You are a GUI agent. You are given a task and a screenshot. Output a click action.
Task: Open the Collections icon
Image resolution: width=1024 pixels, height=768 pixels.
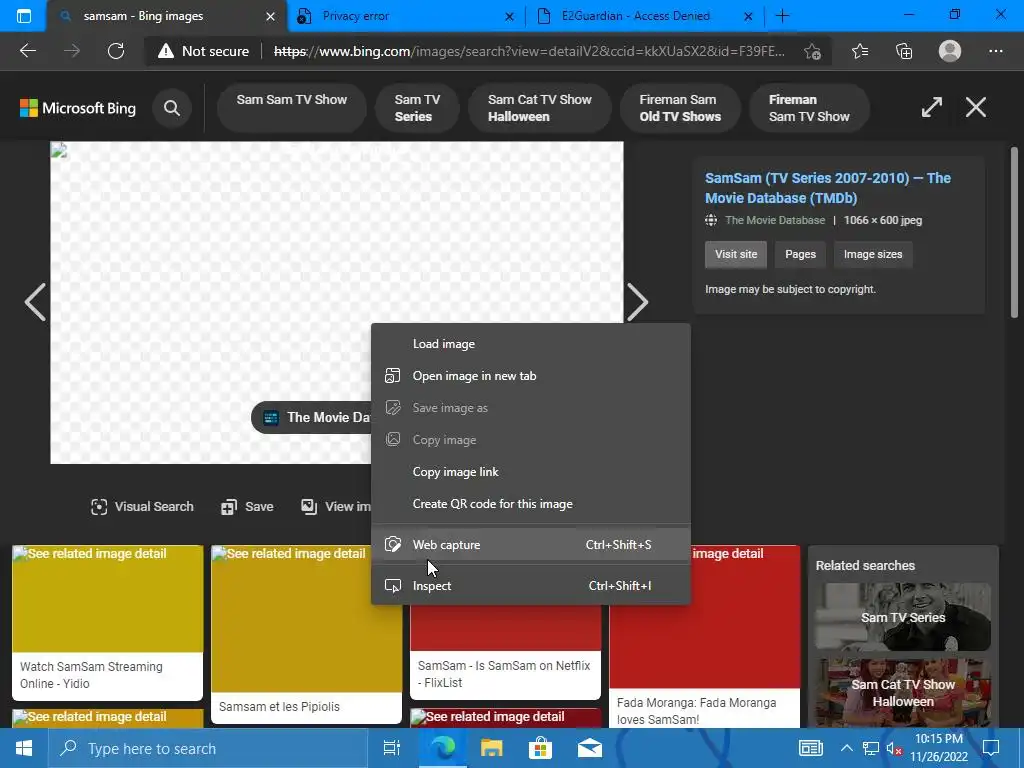tap(904, 51)
